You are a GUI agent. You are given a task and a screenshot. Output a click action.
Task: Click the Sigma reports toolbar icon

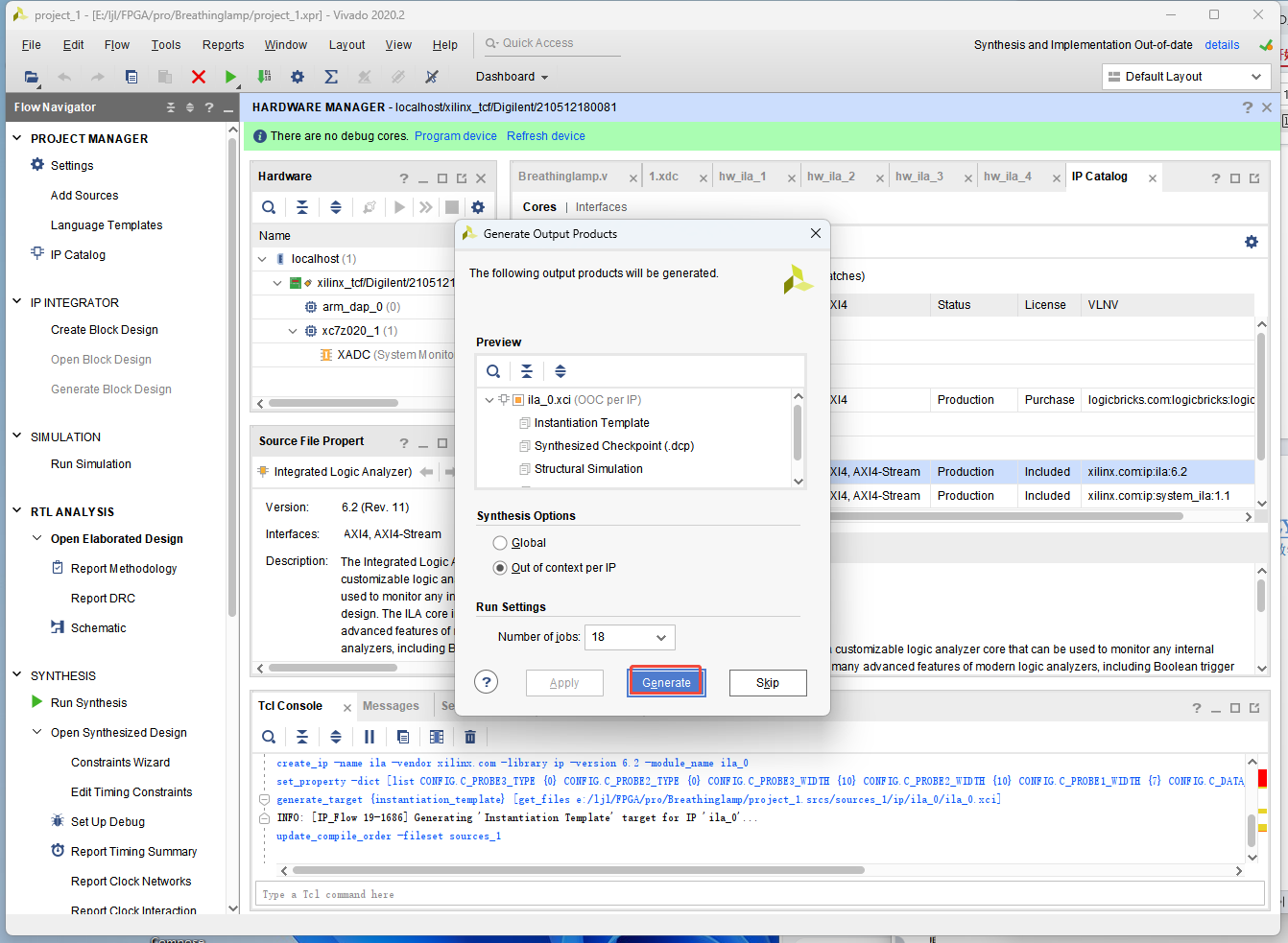tap(331, 77)
